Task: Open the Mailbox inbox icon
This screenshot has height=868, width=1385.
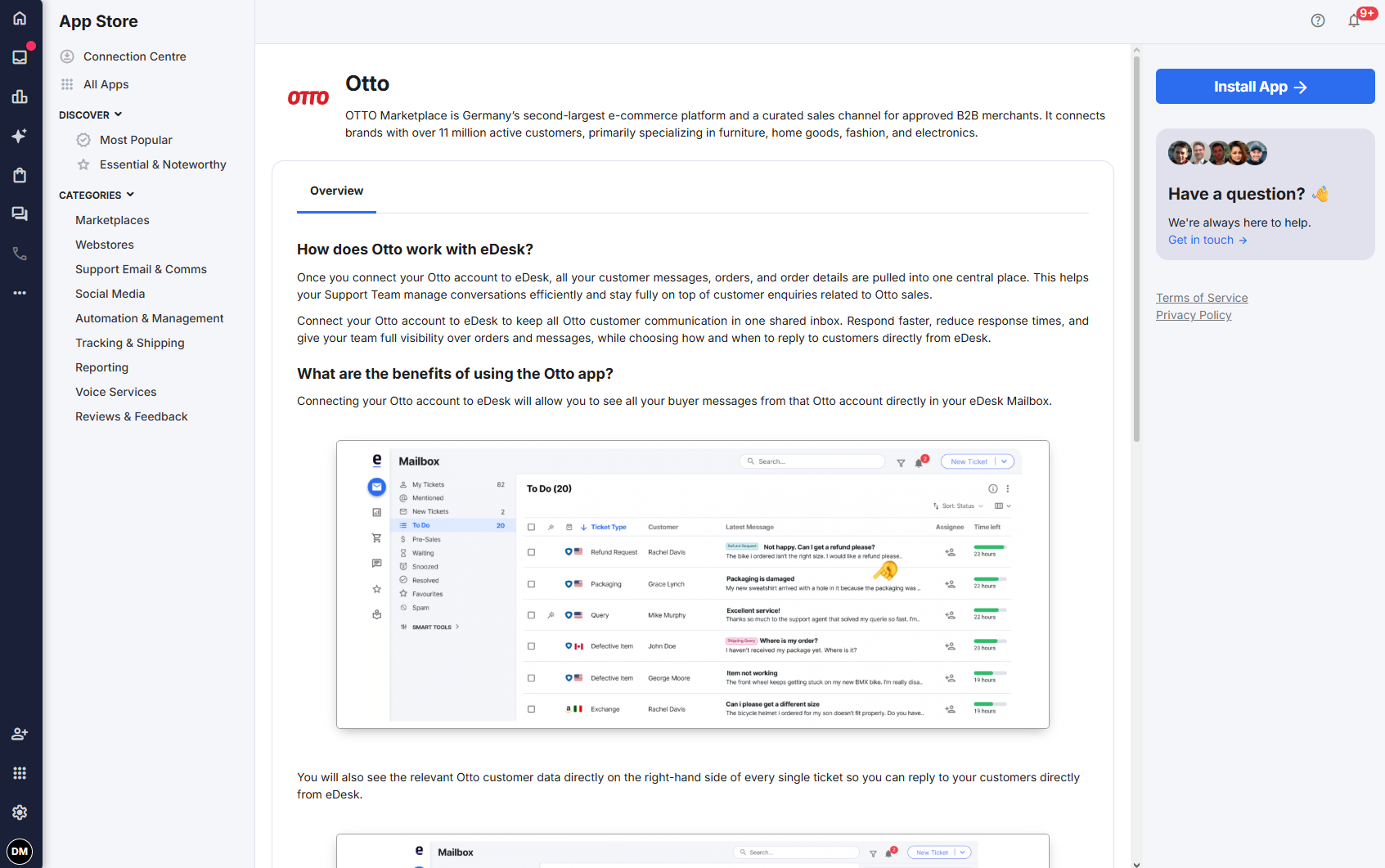Action: click(x=20, y=56)
